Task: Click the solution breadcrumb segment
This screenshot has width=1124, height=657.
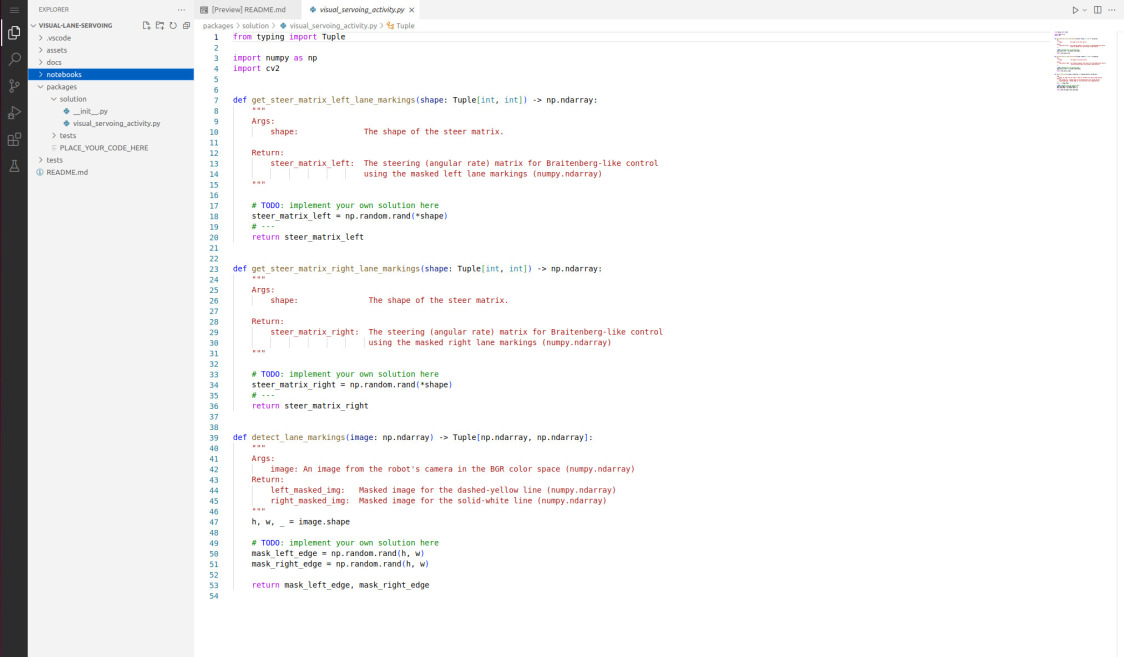Action: point(255,25)
